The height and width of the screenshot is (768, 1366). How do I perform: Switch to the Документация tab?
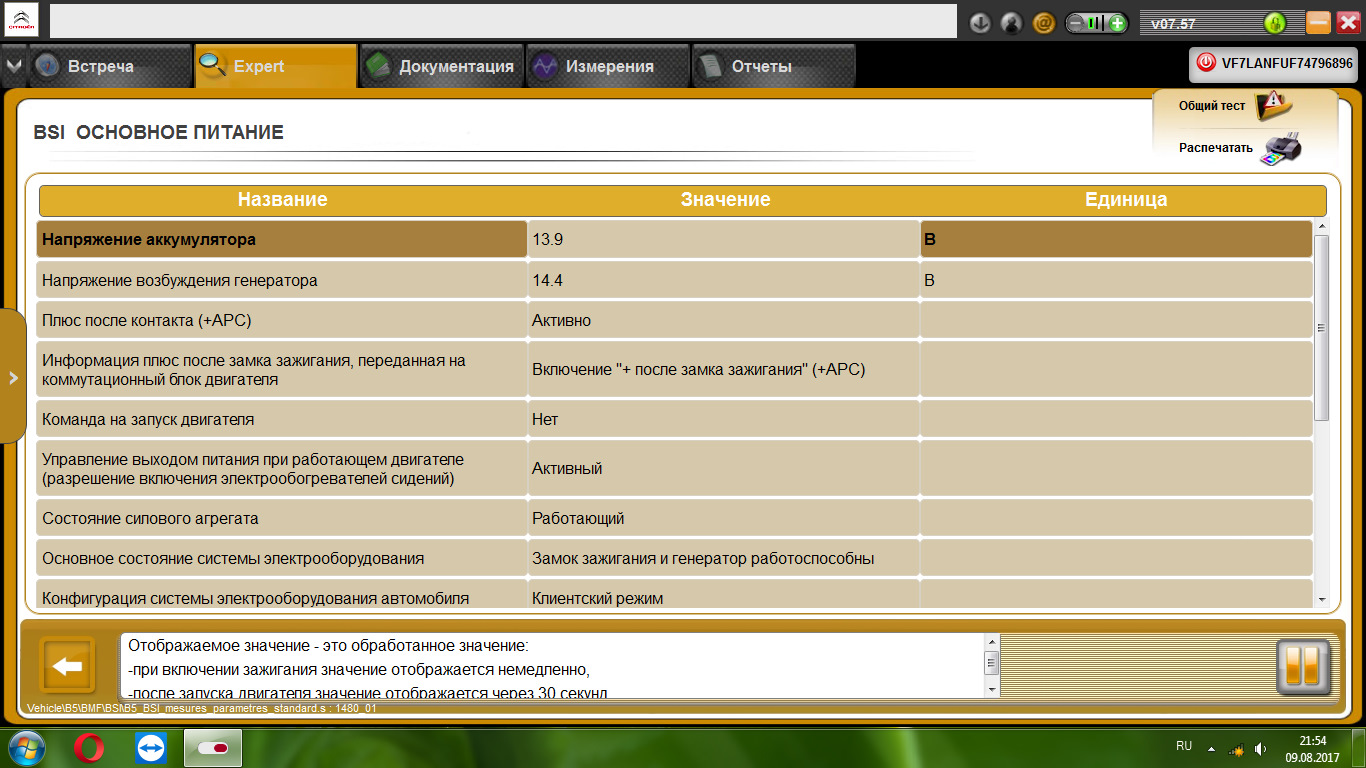pyautogui.click(x=442, y=66)
